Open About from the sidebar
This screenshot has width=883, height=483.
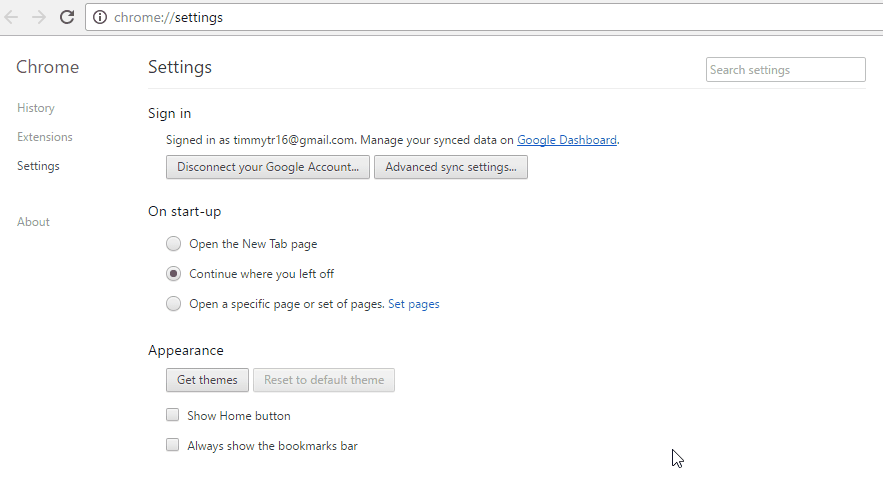[x=33, y=222]
